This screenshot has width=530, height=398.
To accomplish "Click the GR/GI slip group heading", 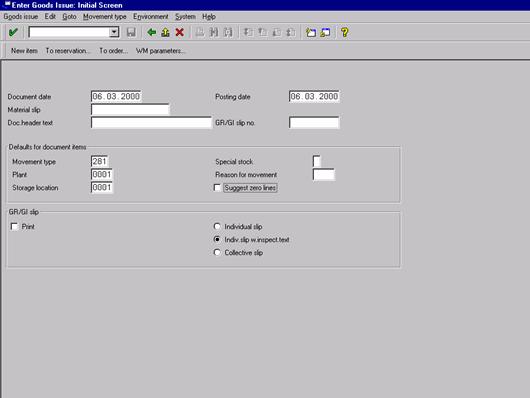I will pos(24,212).
